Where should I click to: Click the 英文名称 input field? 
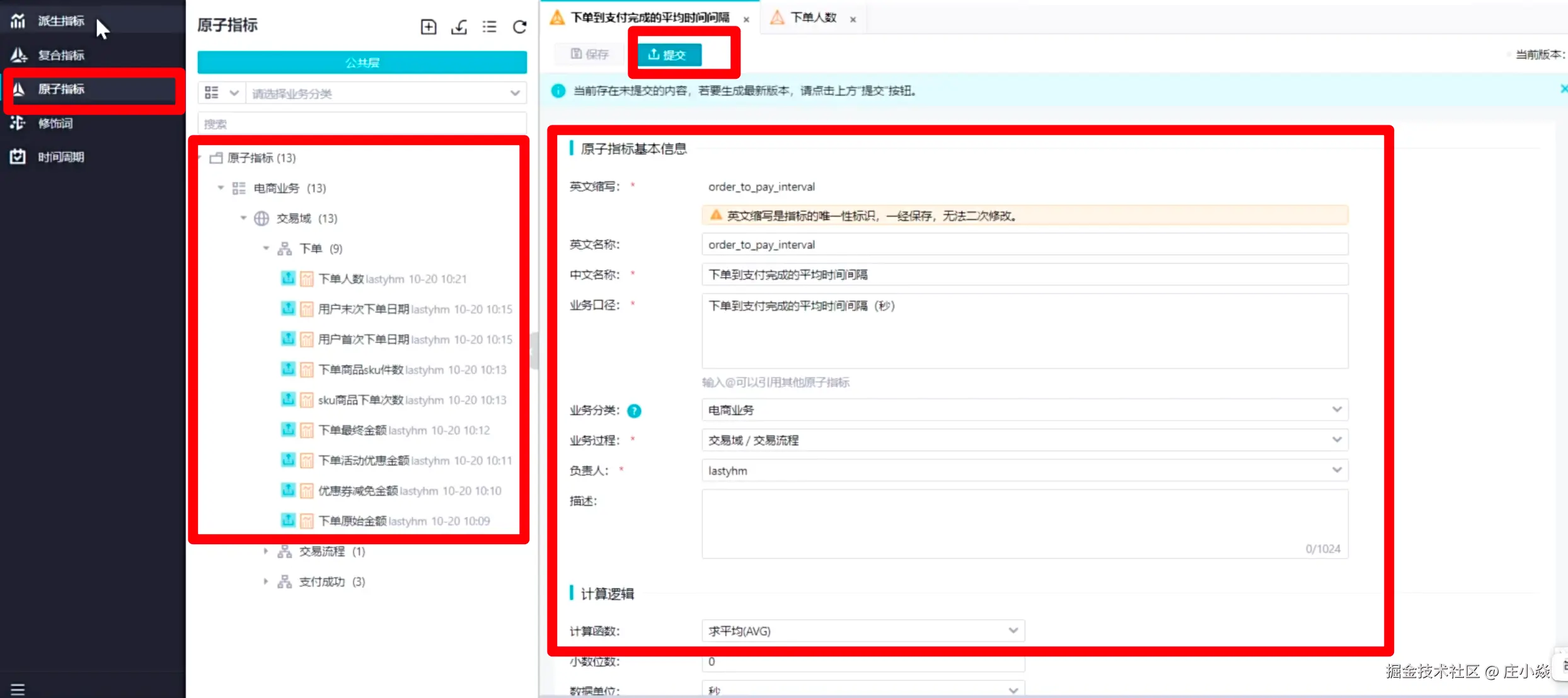pyautogui.click(x=1024, y=245)
